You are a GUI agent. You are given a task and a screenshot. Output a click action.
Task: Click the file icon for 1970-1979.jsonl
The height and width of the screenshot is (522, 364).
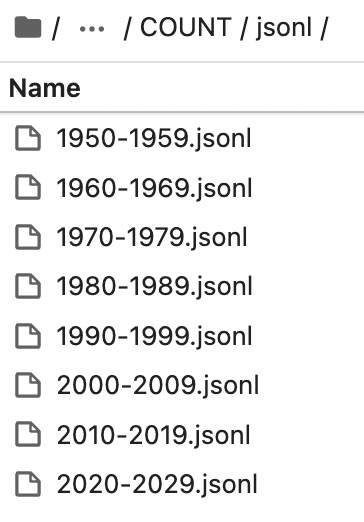(28, 237)
